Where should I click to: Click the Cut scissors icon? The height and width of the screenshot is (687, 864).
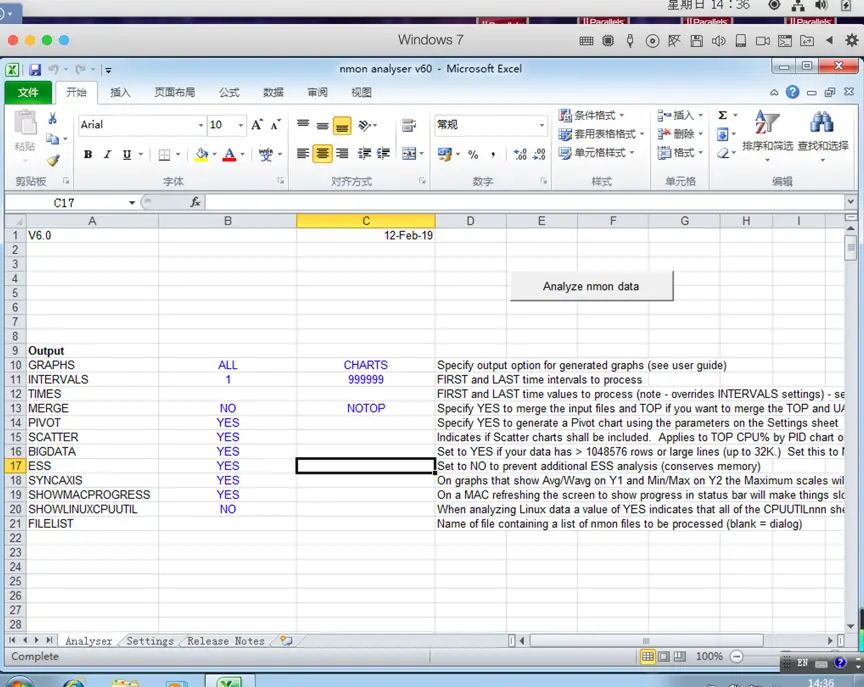click(52, 118)
